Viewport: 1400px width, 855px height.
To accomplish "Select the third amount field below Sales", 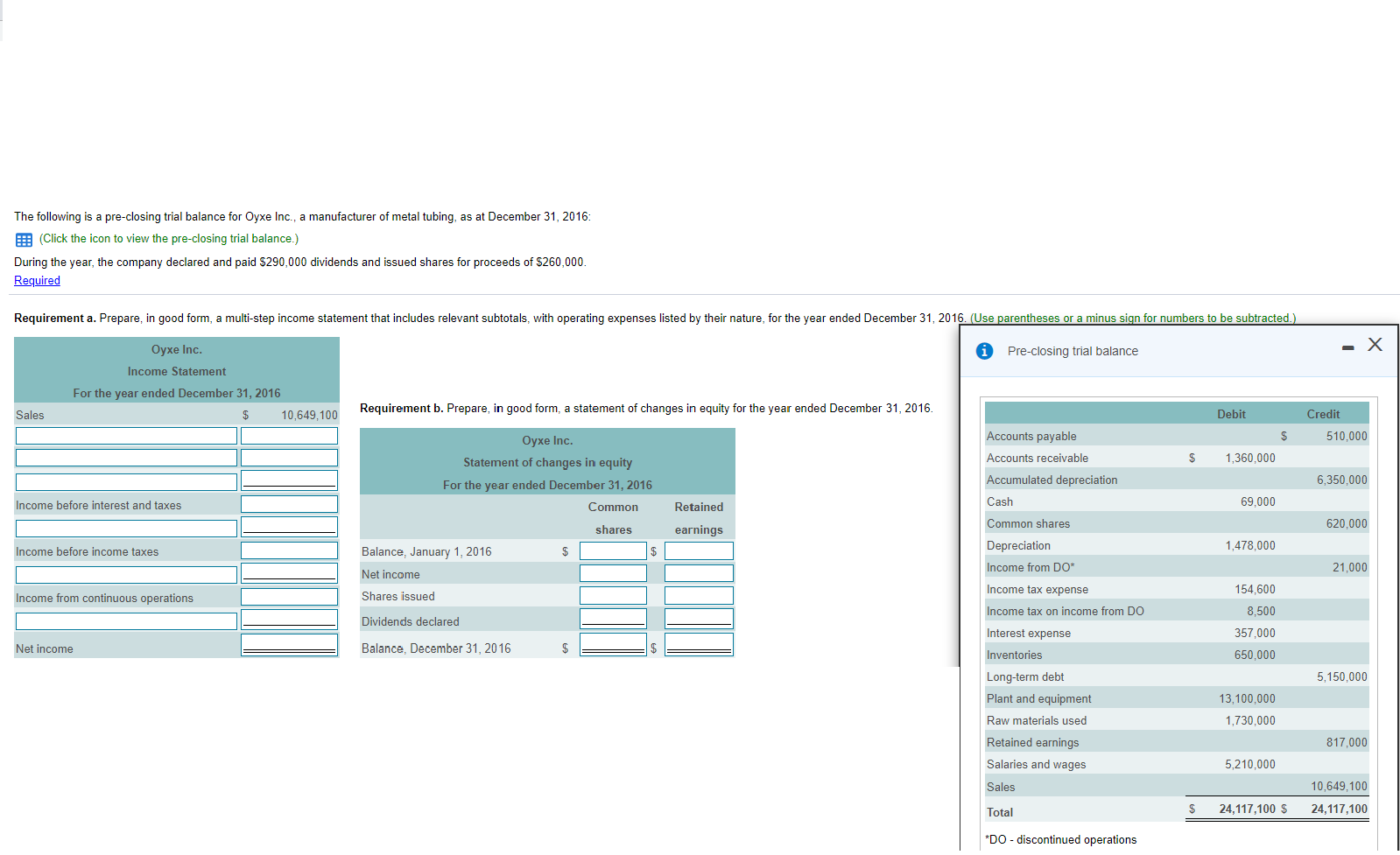I will tap(289, 480).
